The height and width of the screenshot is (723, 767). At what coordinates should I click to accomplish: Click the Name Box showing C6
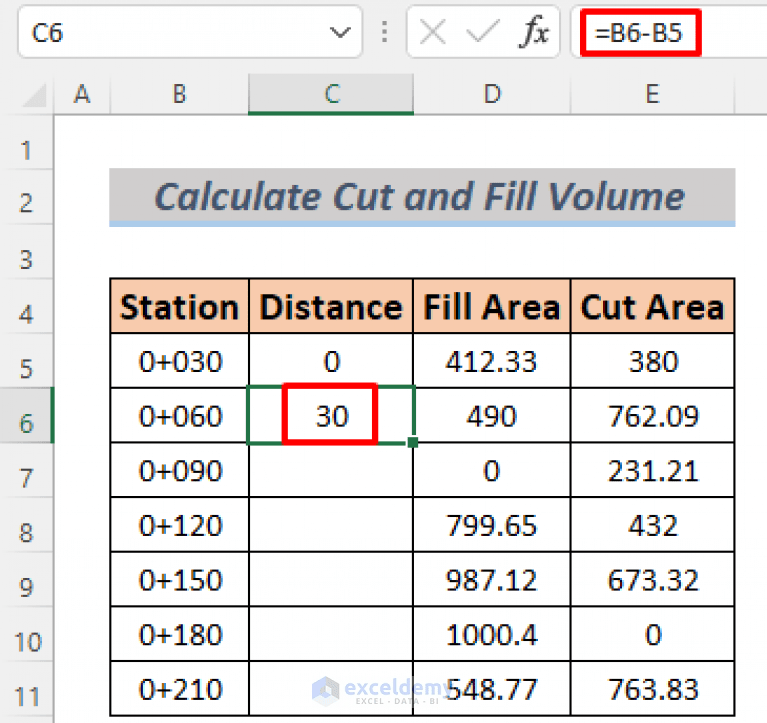click(x=190, y=32)
